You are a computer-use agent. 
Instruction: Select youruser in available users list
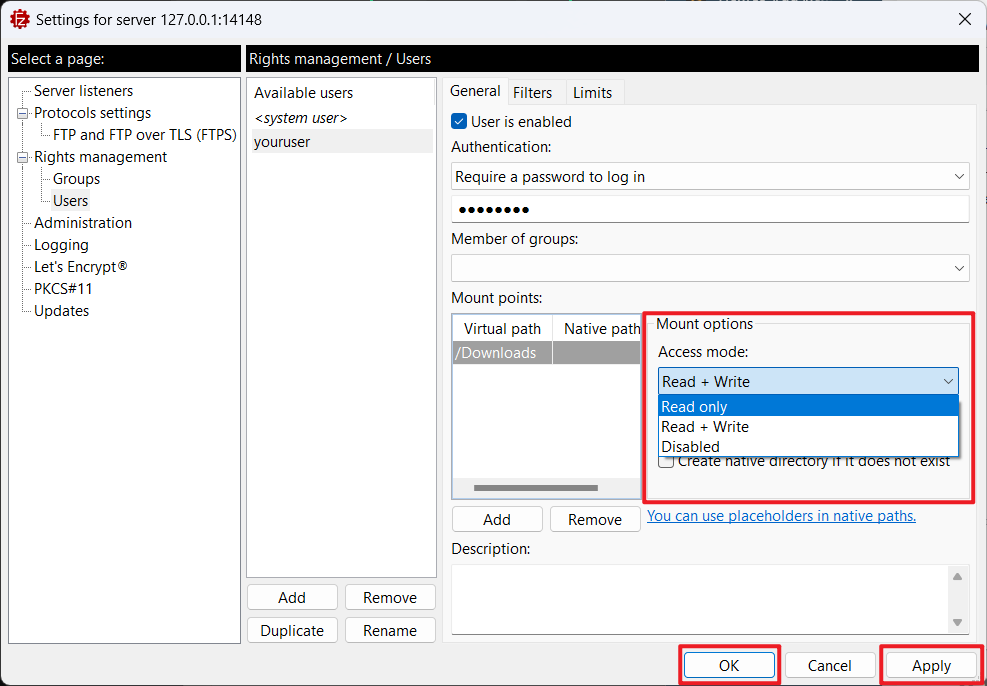[342, 142]
